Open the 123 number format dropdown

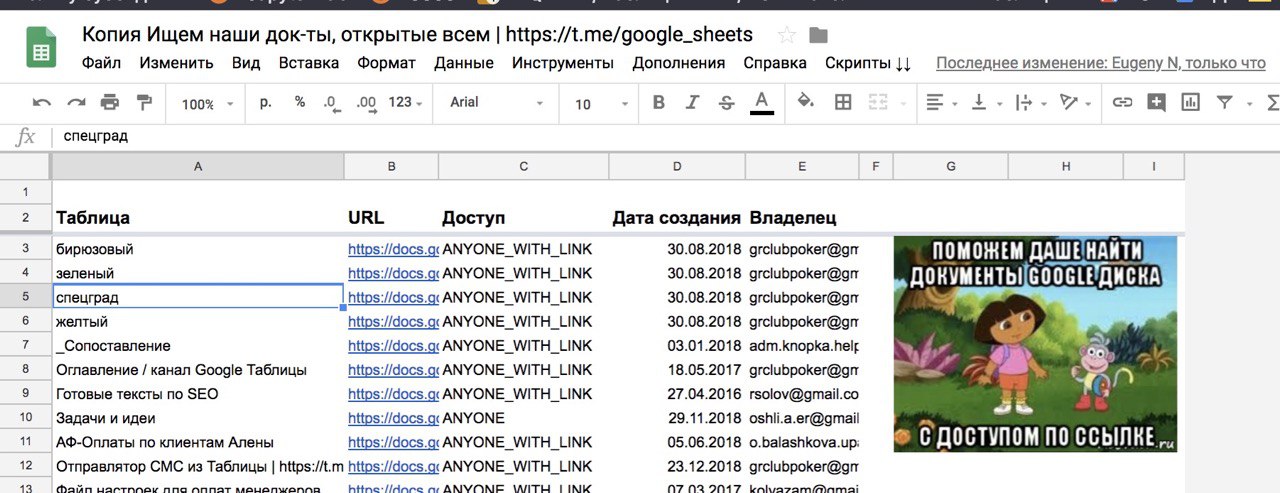click(405, 102)
